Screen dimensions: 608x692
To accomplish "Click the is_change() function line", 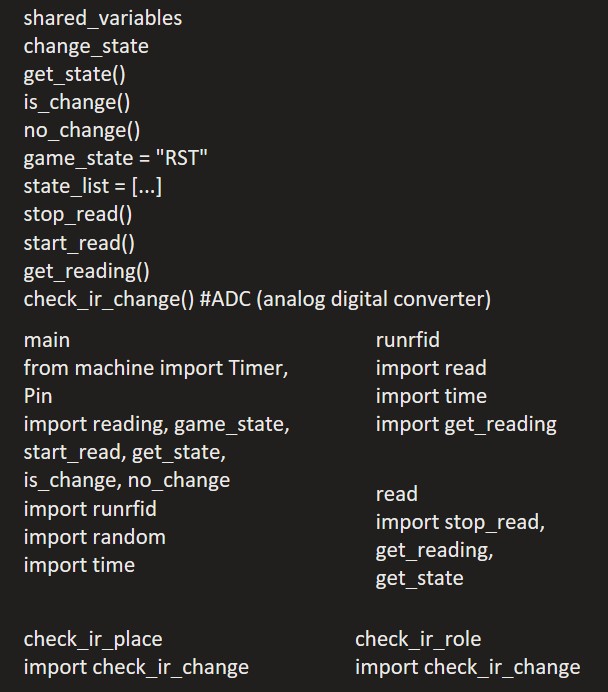I will [x=77, y=102].
